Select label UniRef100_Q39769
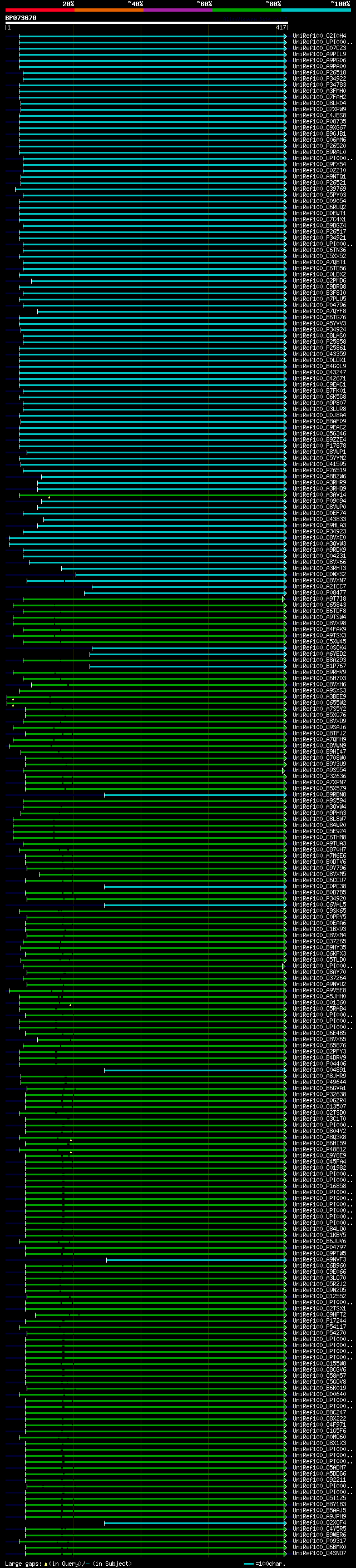This screenshot has width=356, height=1568. [319, 189]
